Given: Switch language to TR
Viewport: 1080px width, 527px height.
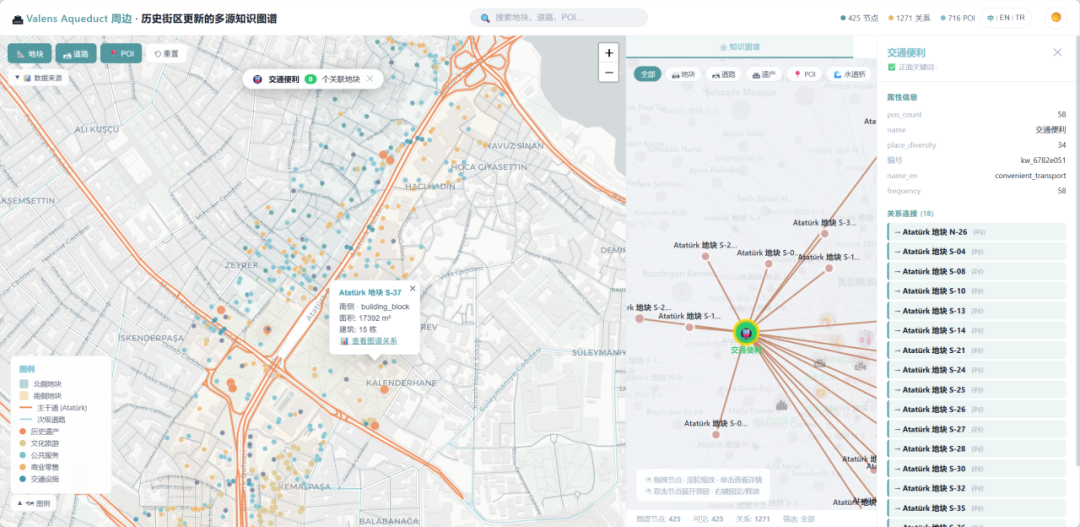Looking at the screenshot, I should tap(1020, 18).
